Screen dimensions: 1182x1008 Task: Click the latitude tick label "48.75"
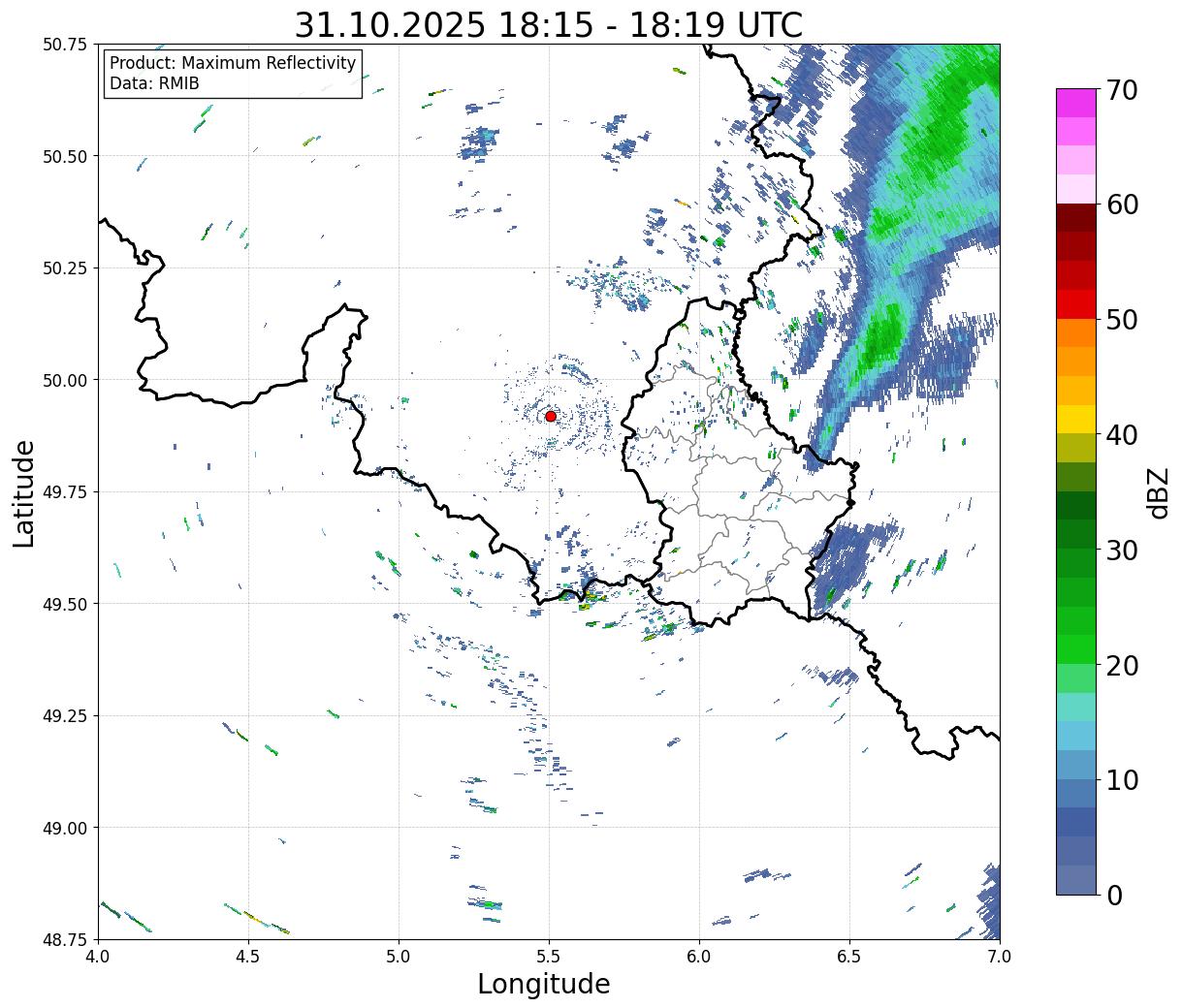click(x=65, y=939)
